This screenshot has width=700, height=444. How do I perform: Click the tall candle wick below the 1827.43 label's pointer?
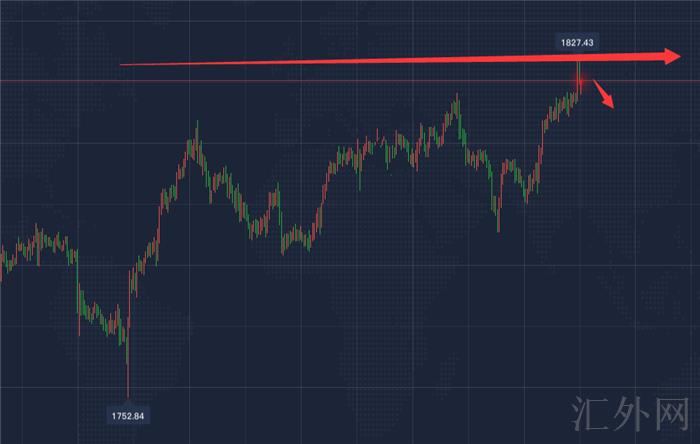pyautogui.click(x=578, y=68)
